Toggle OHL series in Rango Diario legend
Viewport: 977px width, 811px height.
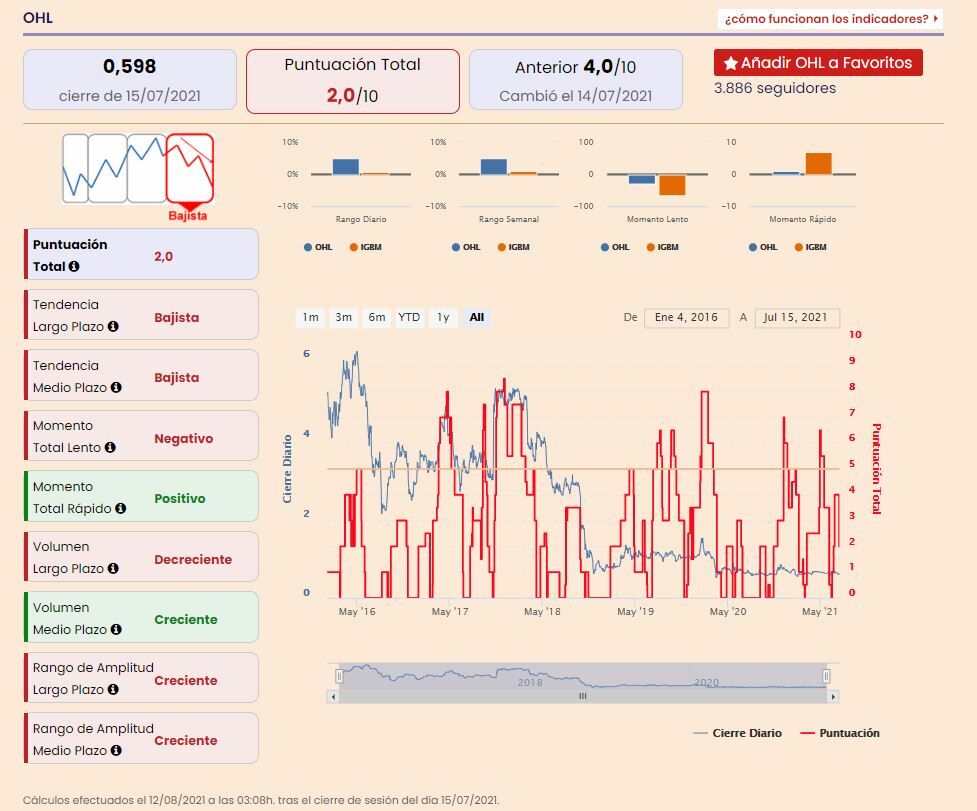[x=318, y=247]
